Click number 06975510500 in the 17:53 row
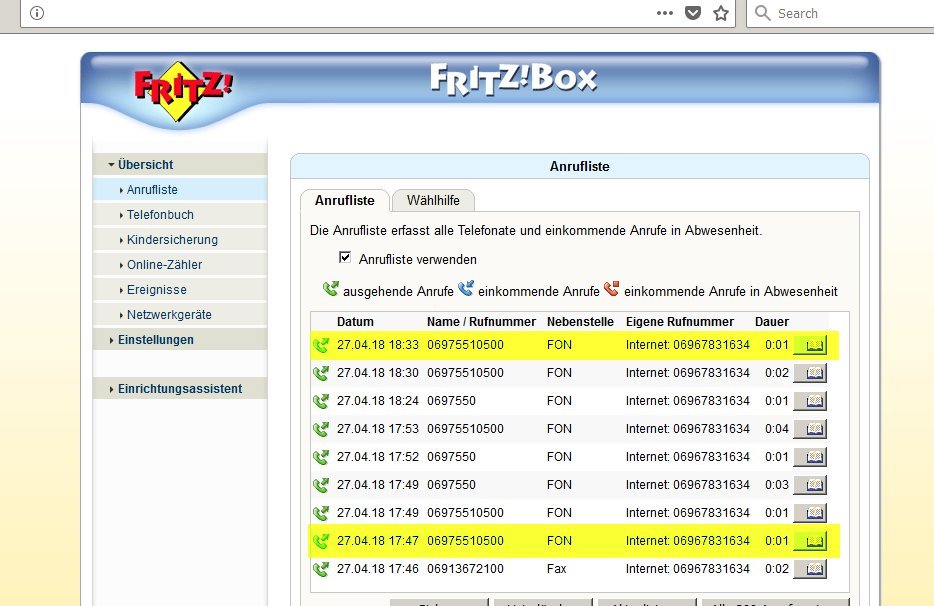Image resolution: width=934 pixels, height=606 pixels. pos(465,429)
